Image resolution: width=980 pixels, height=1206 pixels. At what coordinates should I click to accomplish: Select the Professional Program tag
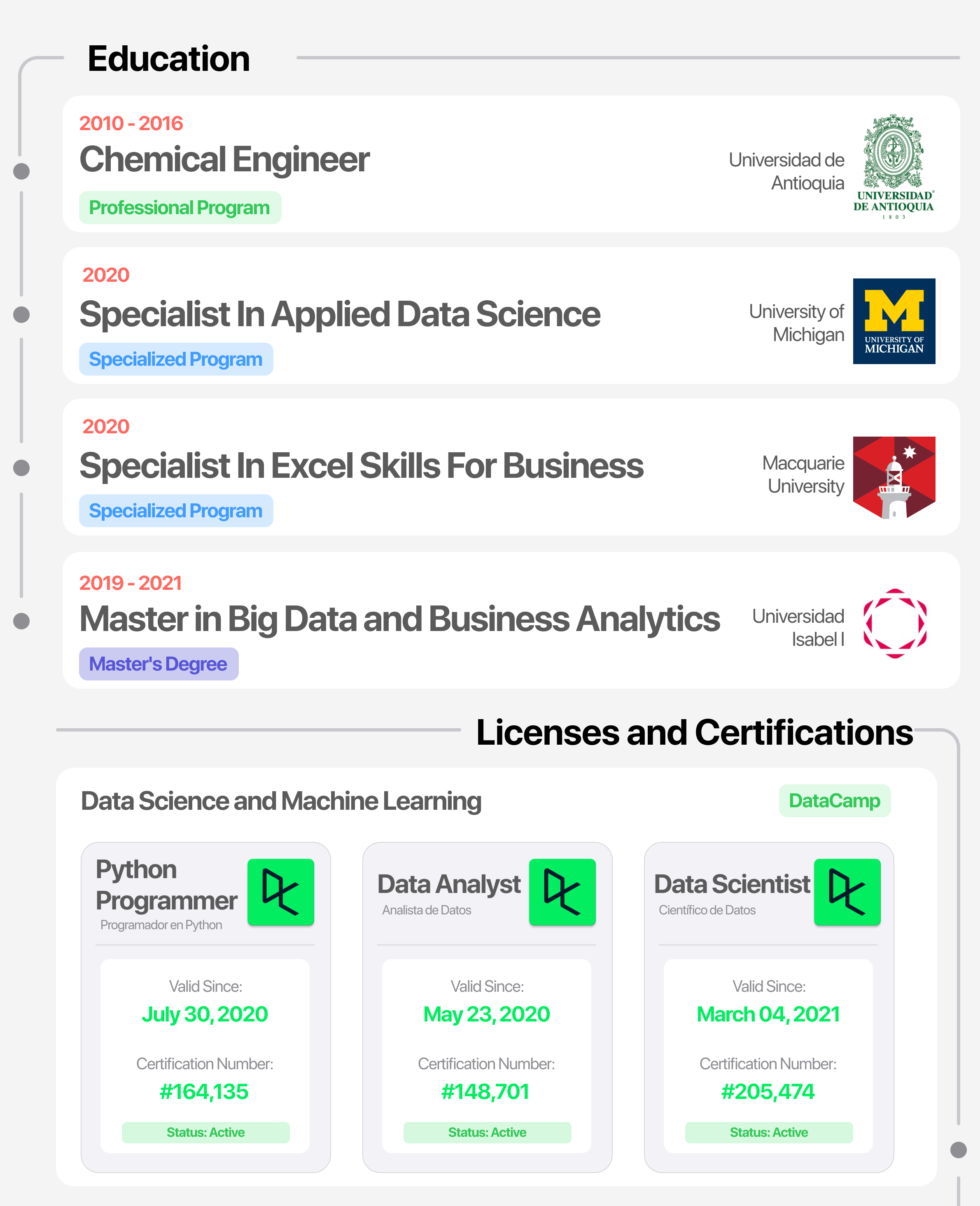tap(180, 208)
